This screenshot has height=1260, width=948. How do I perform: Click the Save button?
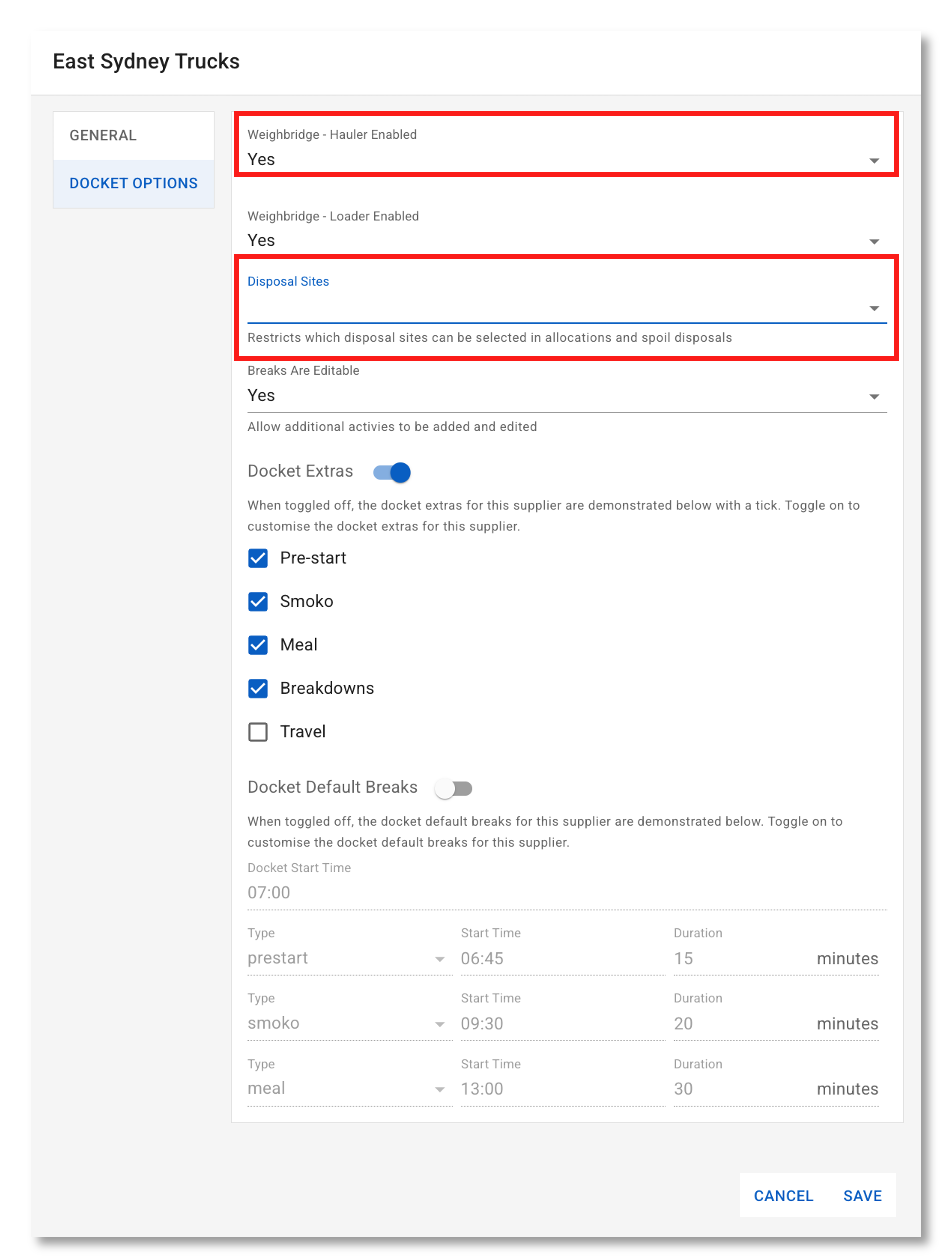862,1196
